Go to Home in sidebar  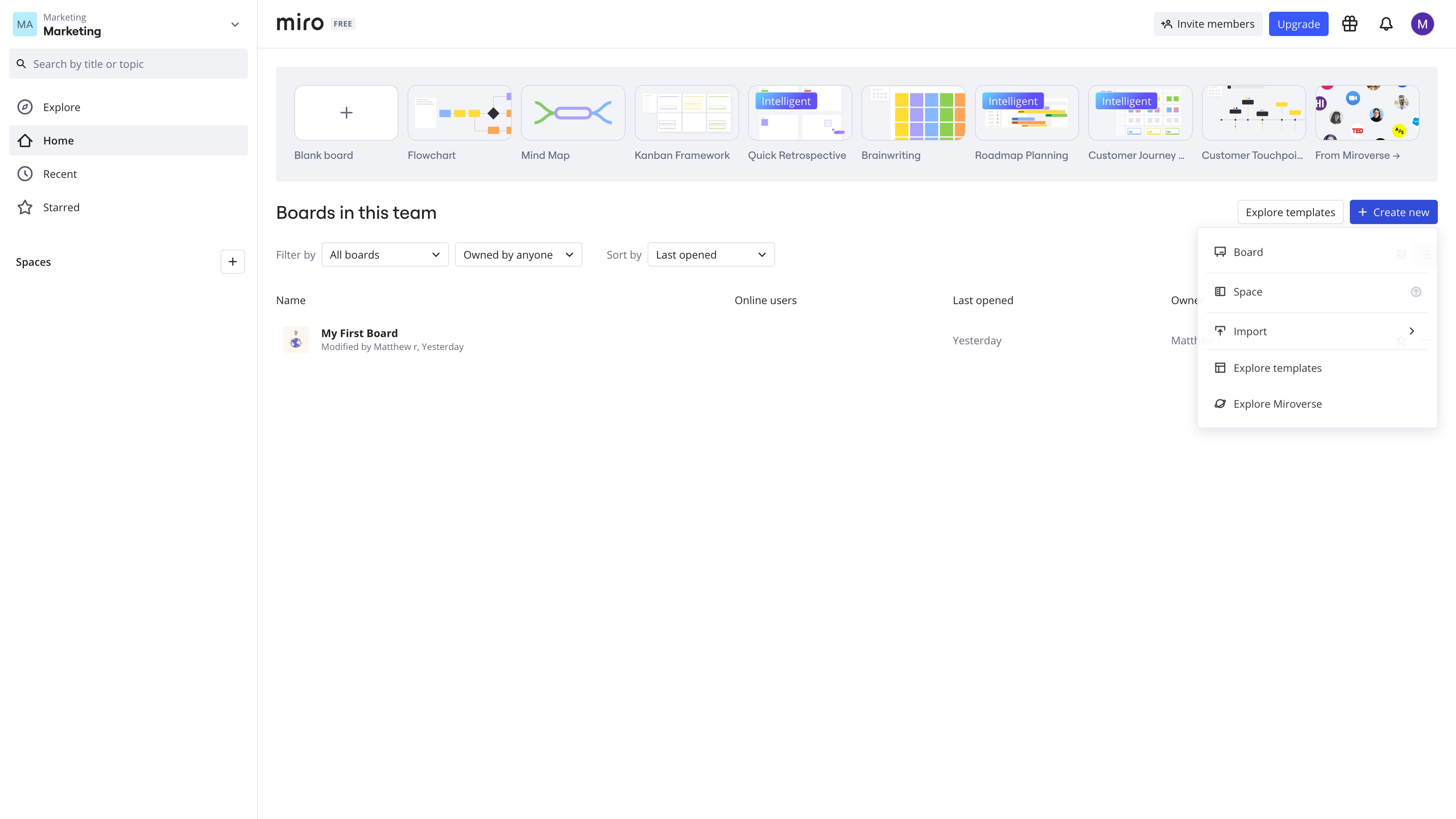pyautogui.click(x=128, y=140)
